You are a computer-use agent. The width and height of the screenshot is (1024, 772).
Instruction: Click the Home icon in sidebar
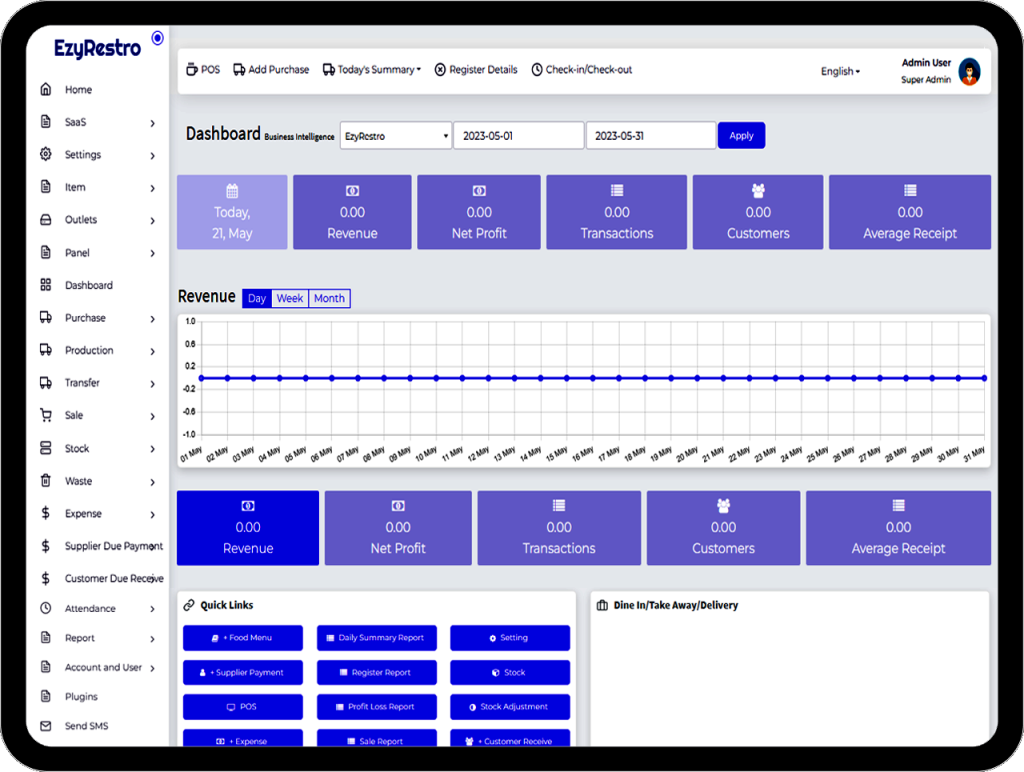click(46, 90)
